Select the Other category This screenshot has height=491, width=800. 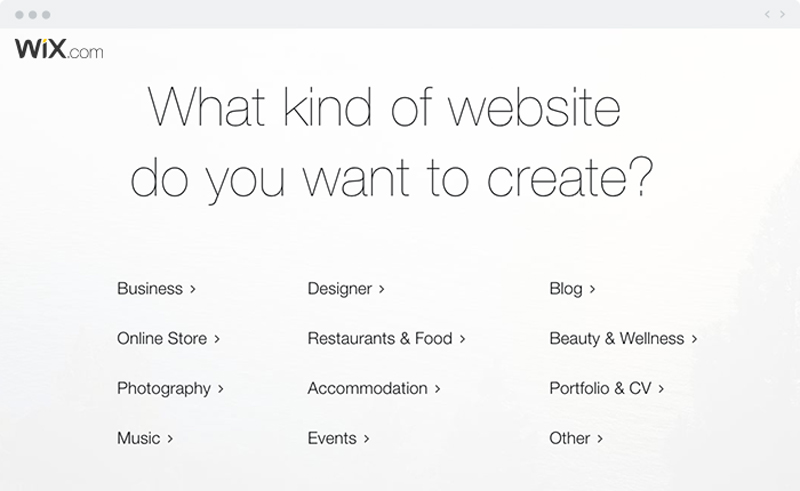tap(569, 438)
